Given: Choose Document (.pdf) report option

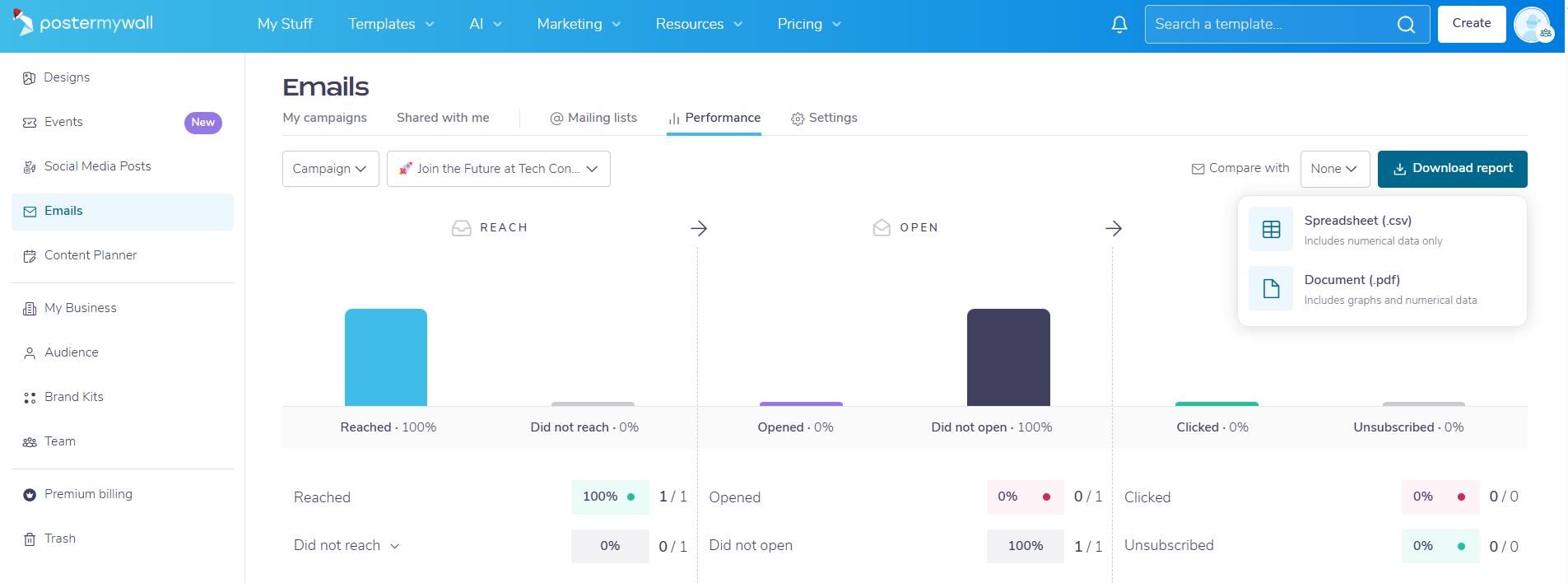Looking at the screenshot, I should (x=1382, y=289).
